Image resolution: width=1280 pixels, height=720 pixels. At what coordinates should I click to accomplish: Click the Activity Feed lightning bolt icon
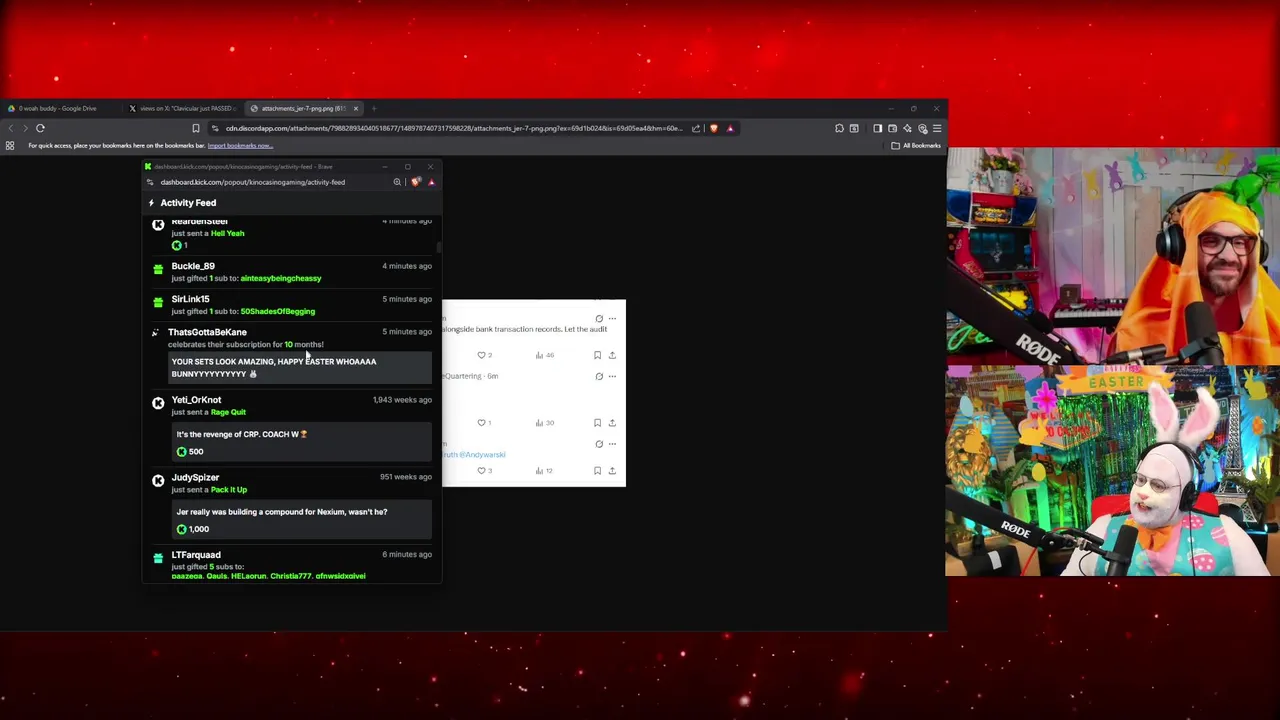click(151, 203)
